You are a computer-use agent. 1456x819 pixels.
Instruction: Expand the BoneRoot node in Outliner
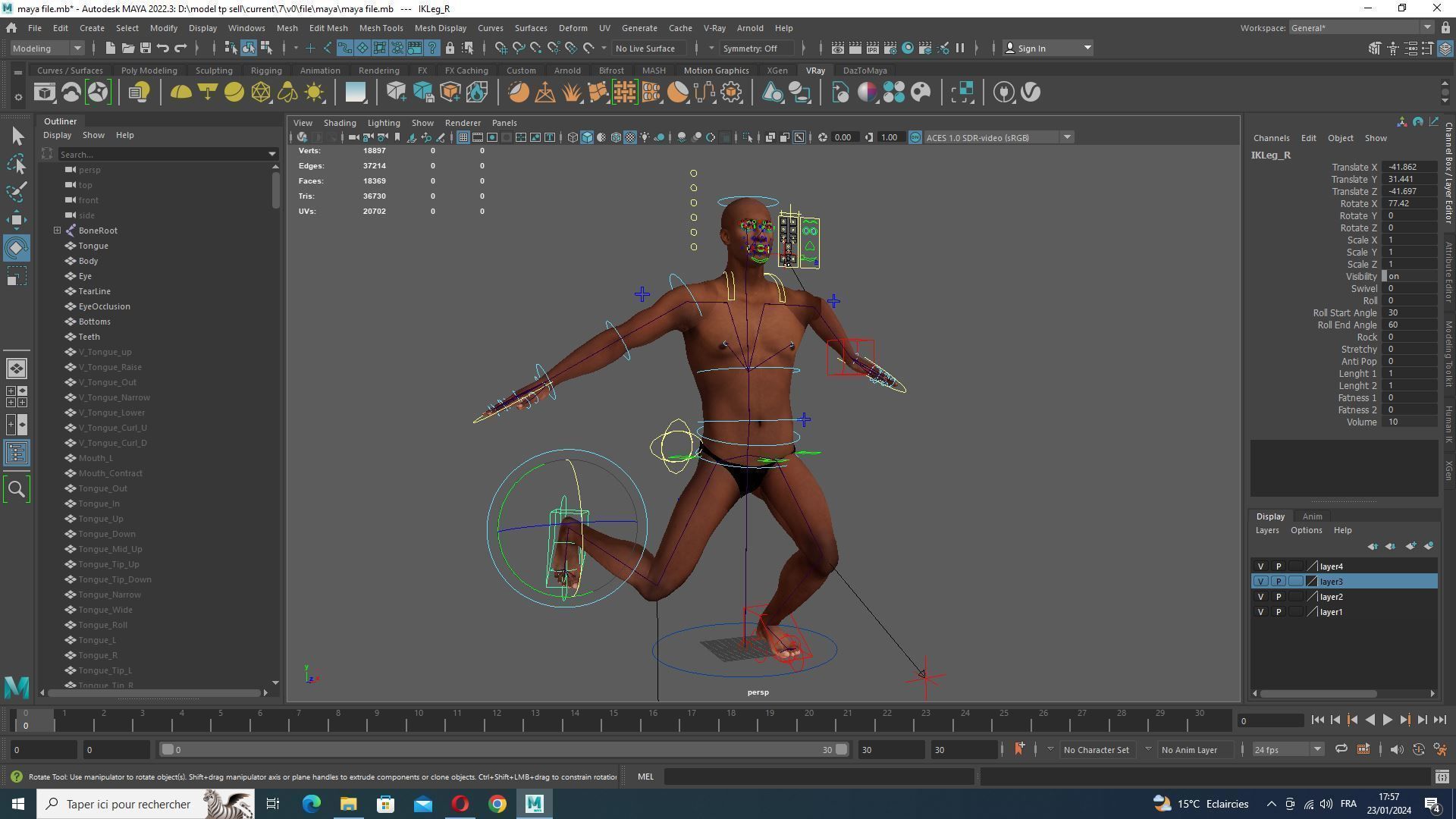tap(57, 231)
